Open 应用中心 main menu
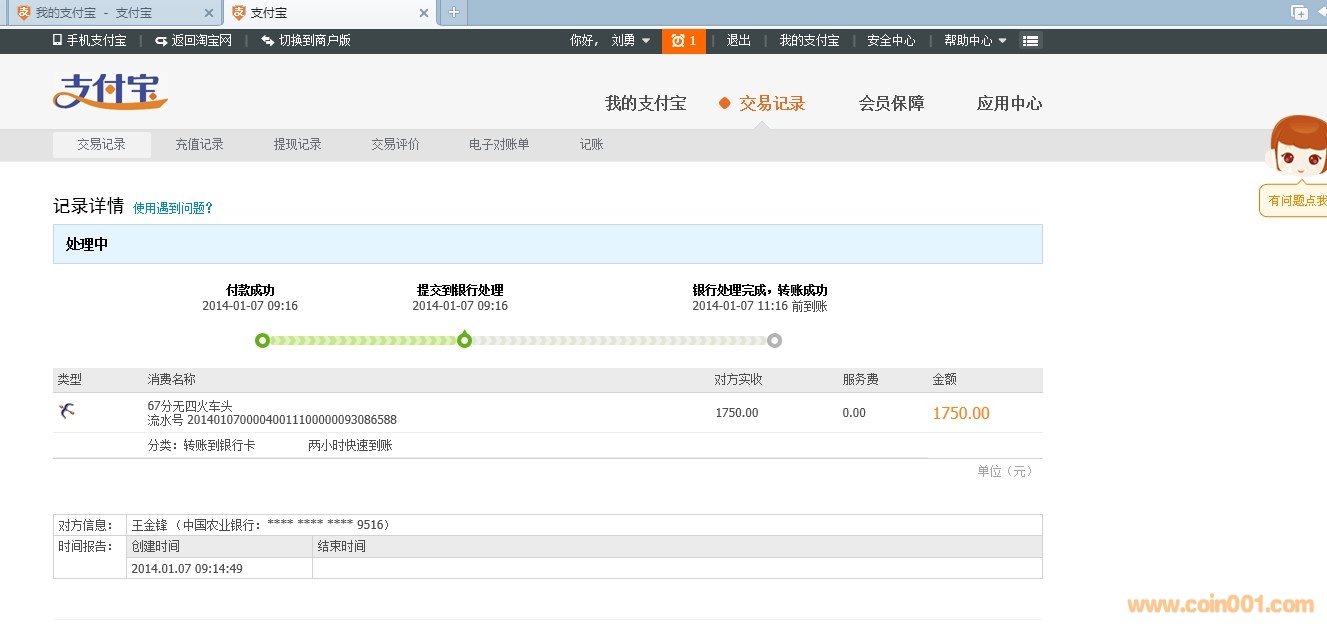 [1009, 103]
